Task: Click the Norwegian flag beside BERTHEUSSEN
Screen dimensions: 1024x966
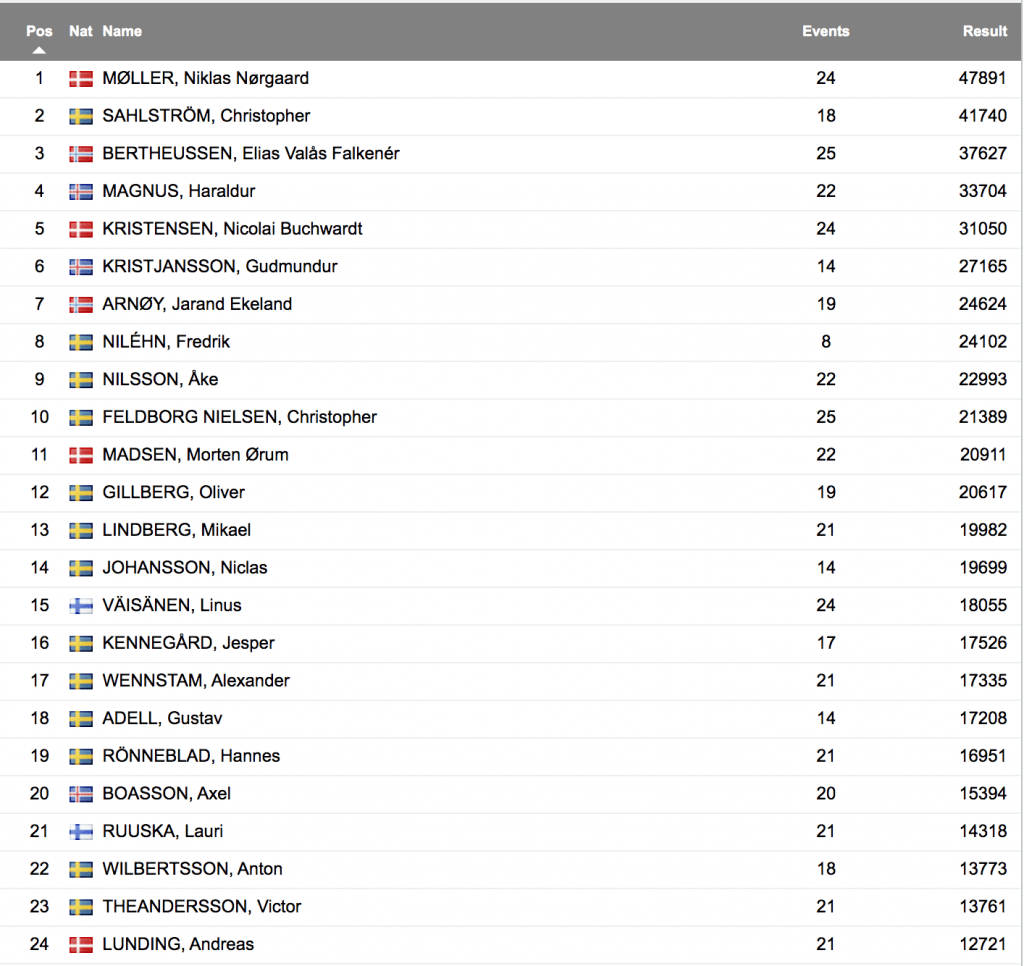Action: coord(81,154)
